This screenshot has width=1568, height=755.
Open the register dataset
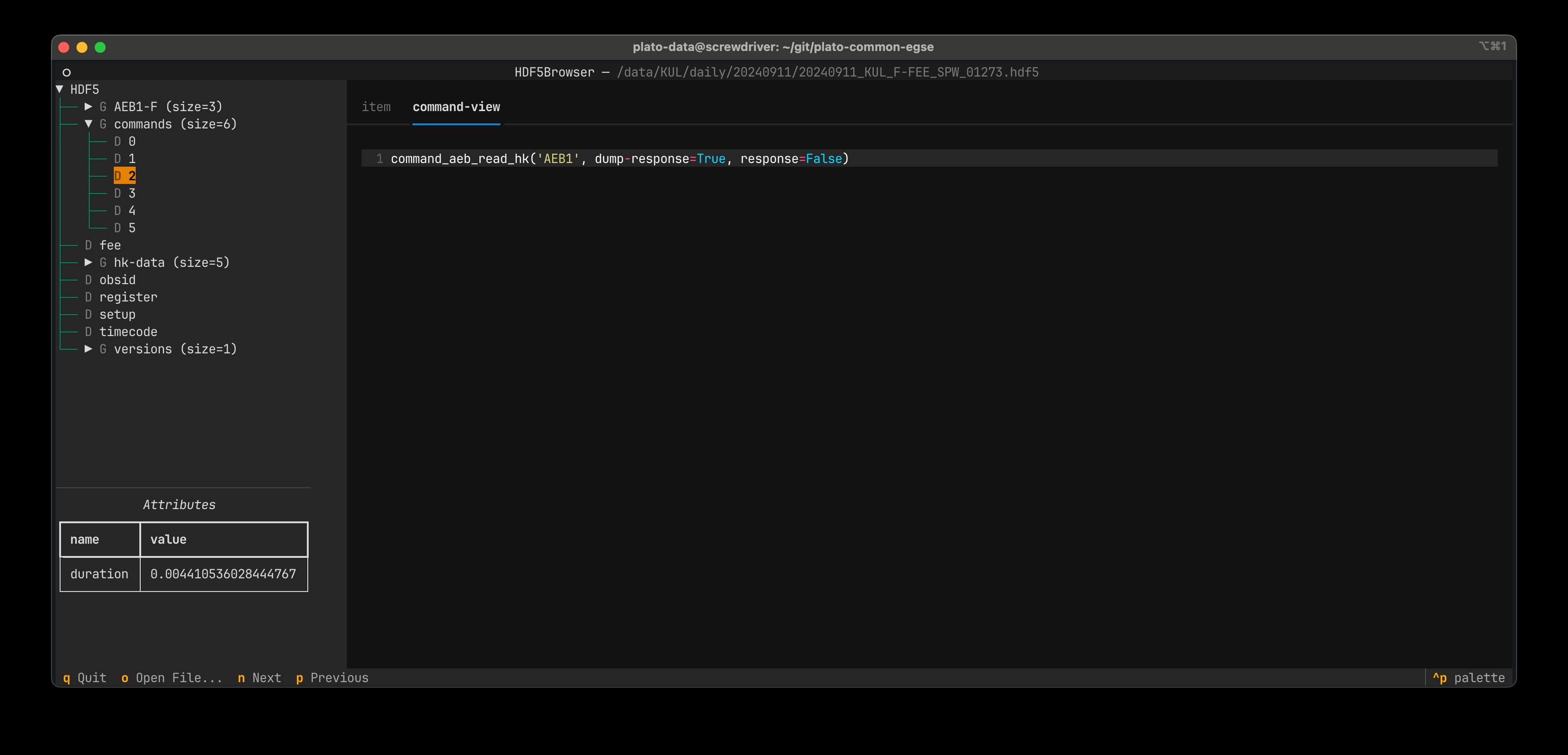tap(121, 297)
